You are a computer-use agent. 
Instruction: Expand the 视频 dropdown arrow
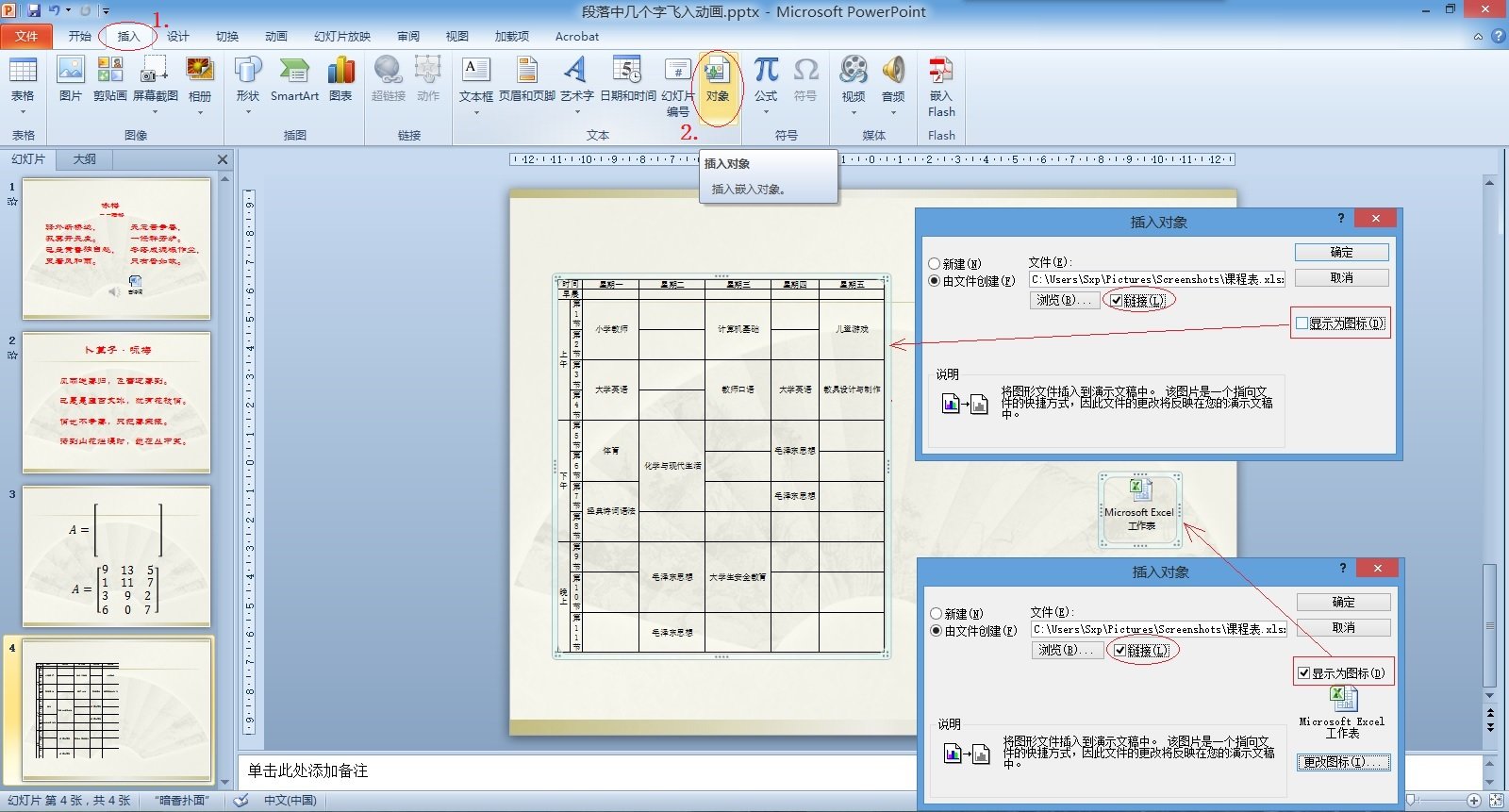pos(854,112)
